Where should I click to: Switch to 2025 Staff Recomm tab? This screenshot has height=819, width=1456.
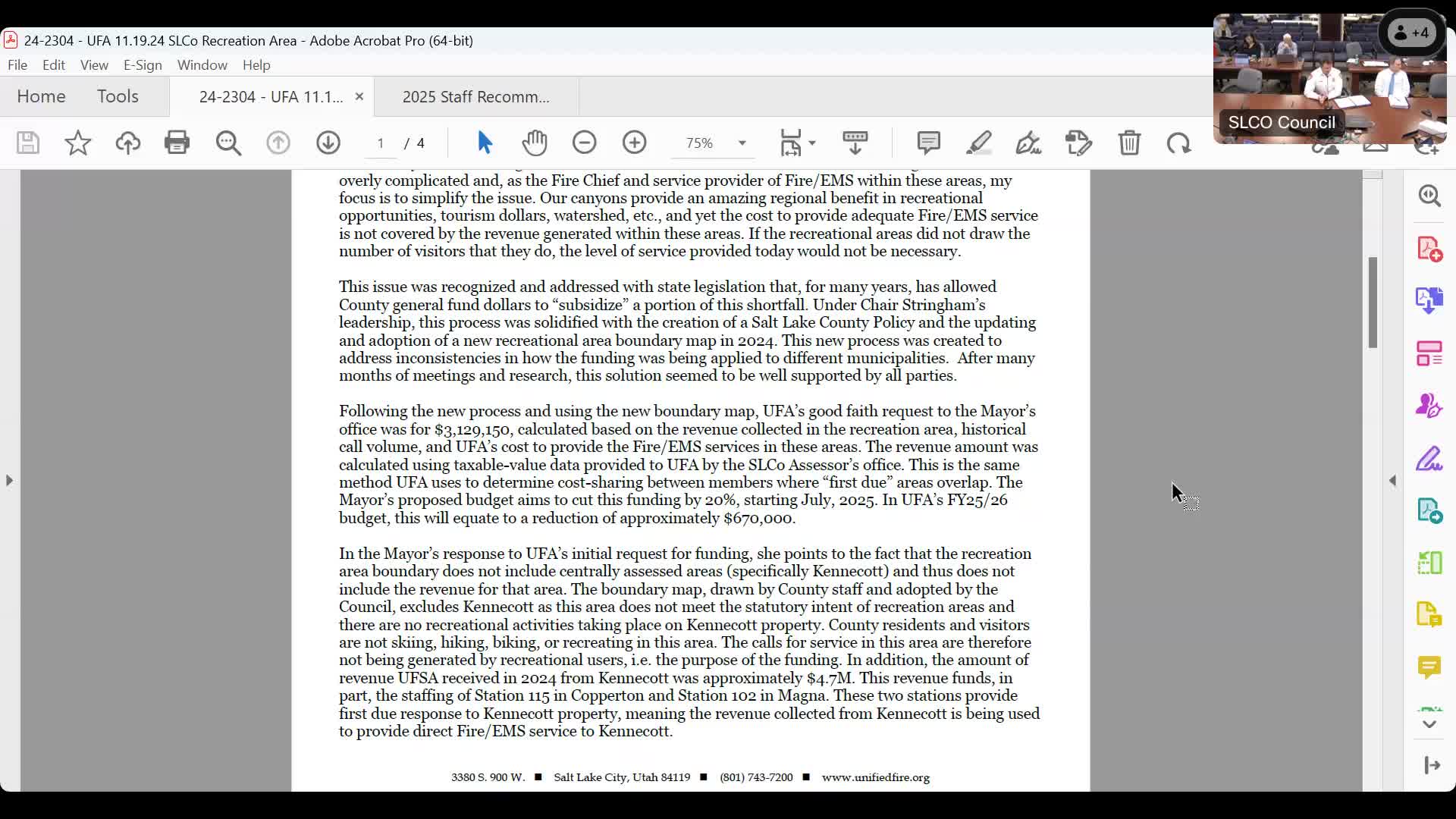point(475,97)
